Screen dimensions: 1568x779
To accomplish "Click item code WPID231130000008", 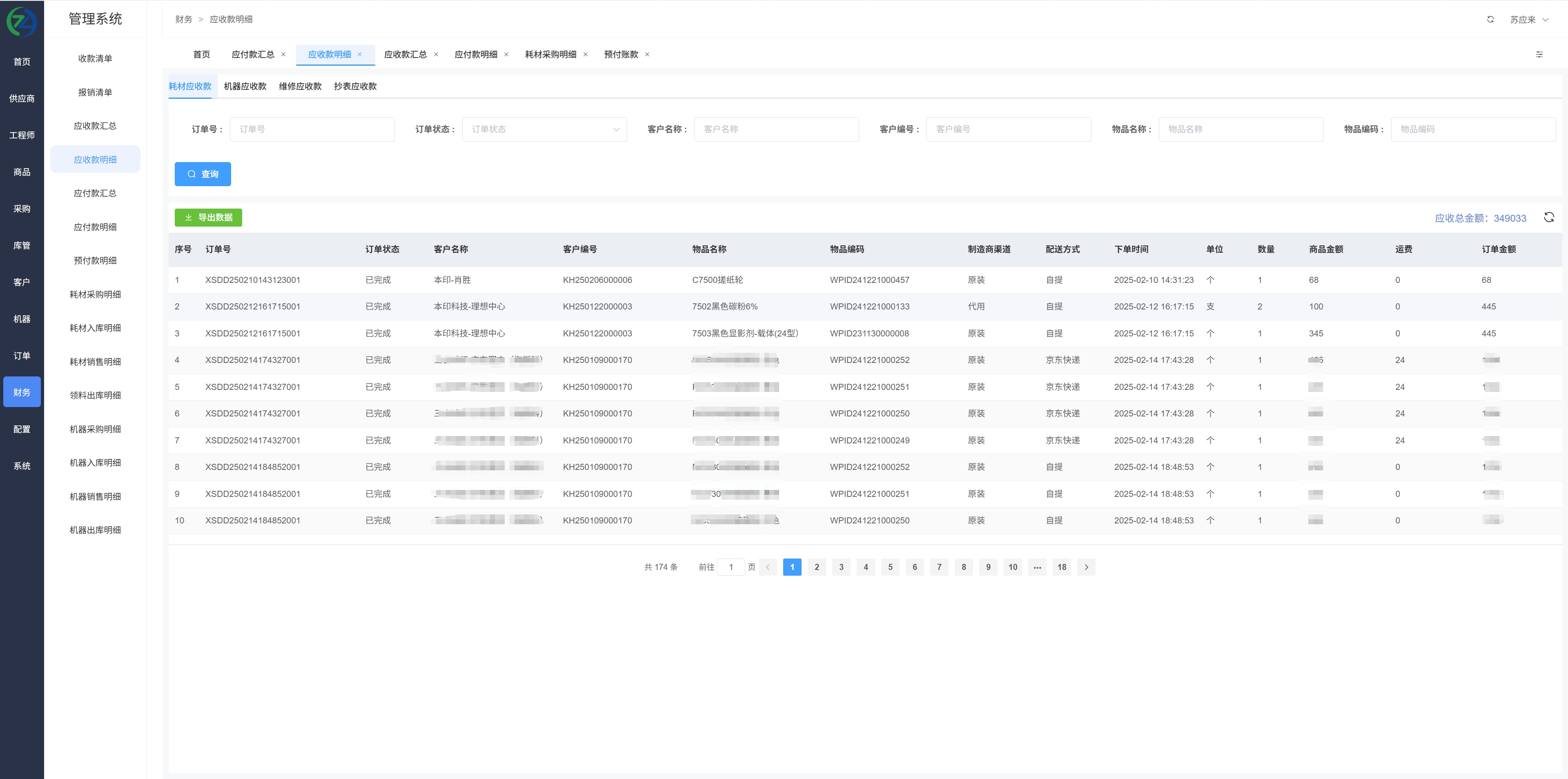I will (869, 334).
